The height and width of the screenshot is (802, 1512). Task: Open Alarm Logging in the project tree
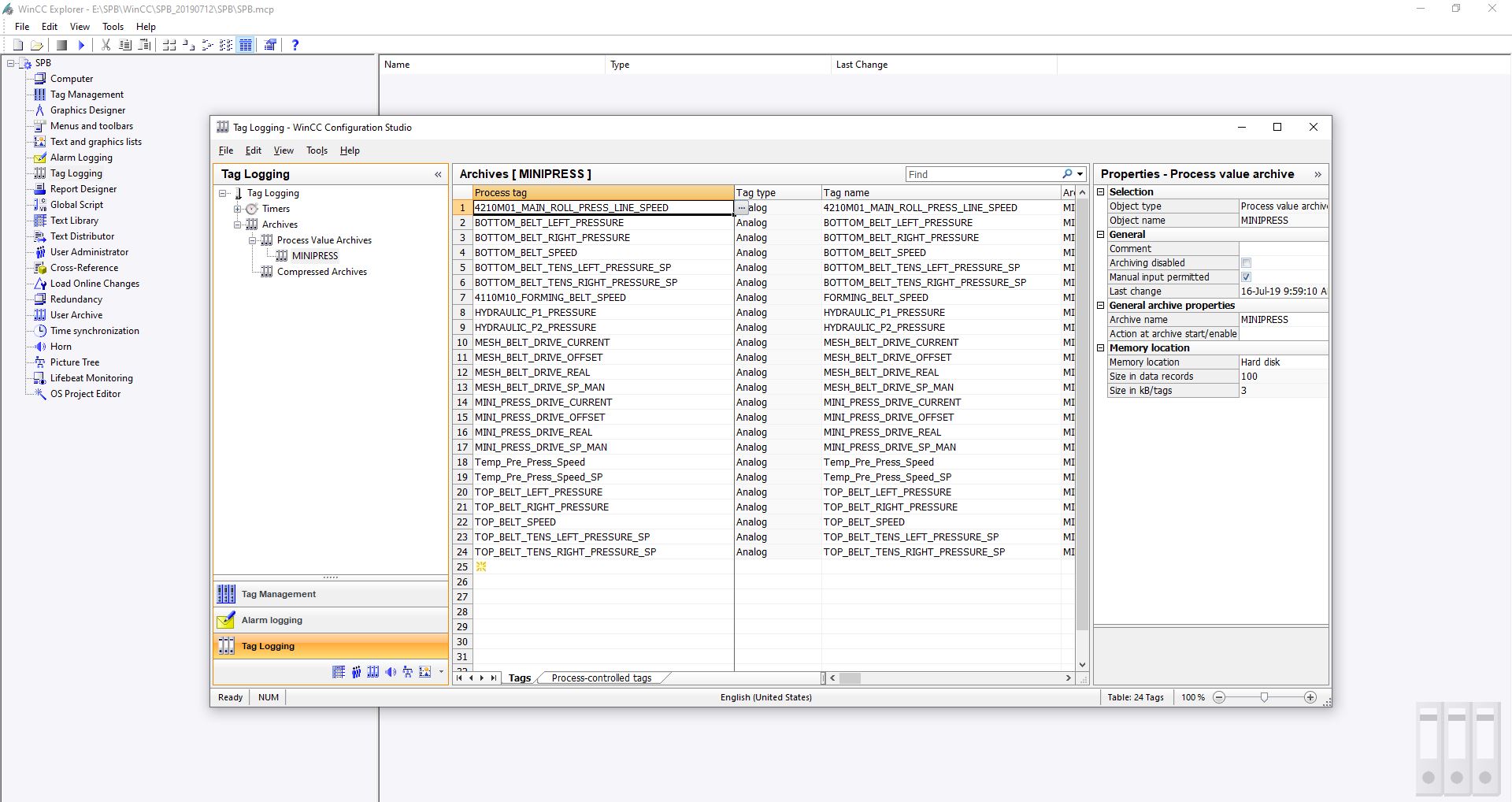81,158
